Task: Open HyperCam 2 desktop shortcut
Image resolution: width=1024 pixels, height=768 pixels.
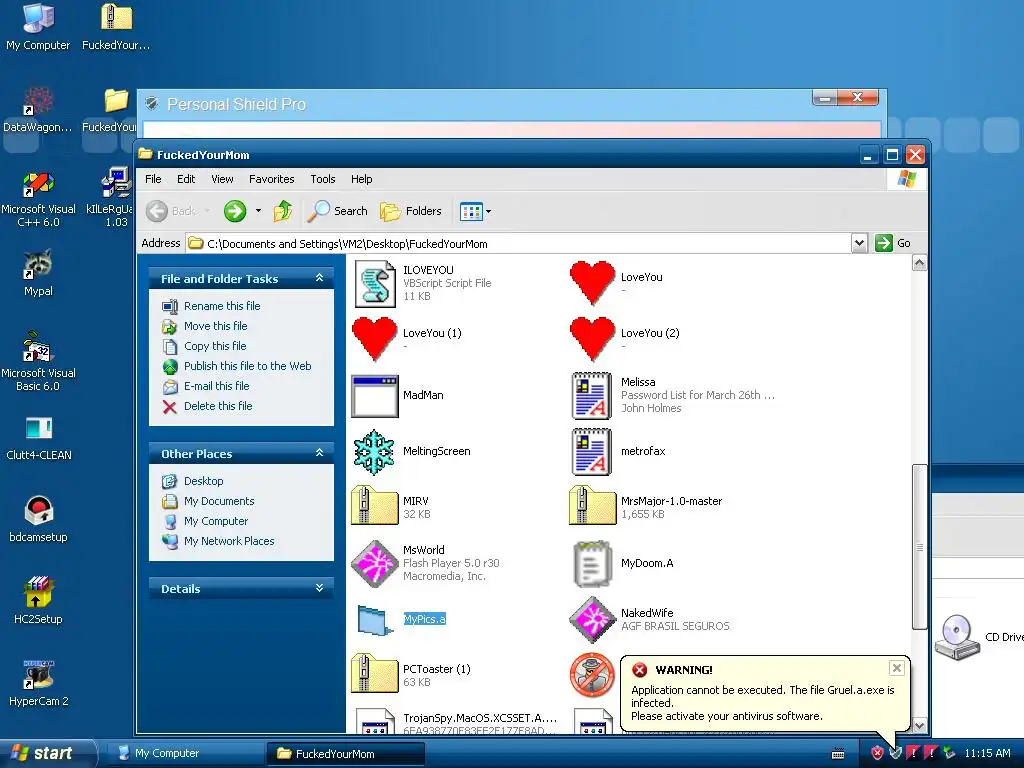Action: (38, 682)
